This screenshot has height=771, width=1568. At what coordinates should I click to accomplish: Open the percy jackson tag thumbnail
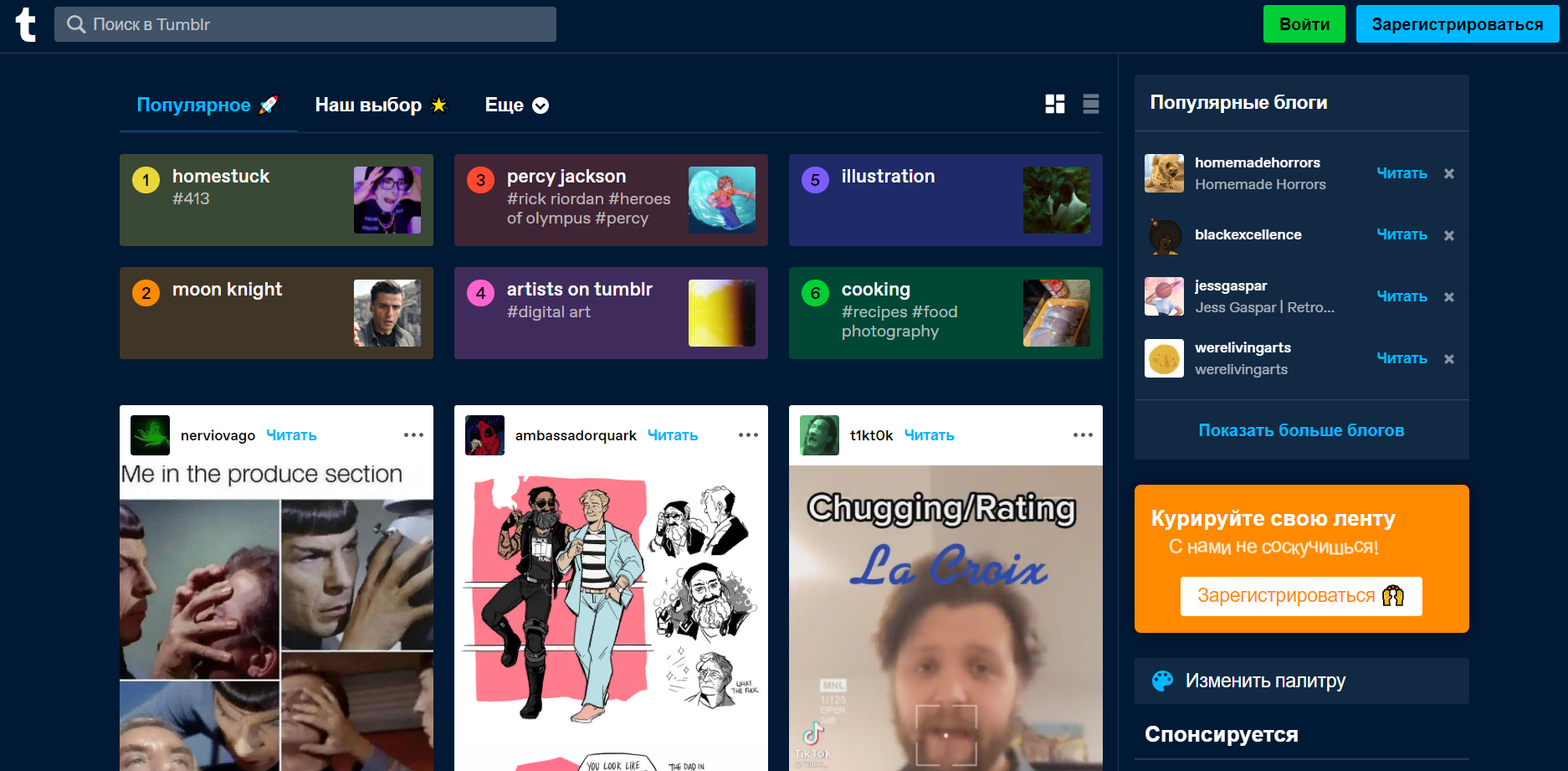tap(722, 200)
